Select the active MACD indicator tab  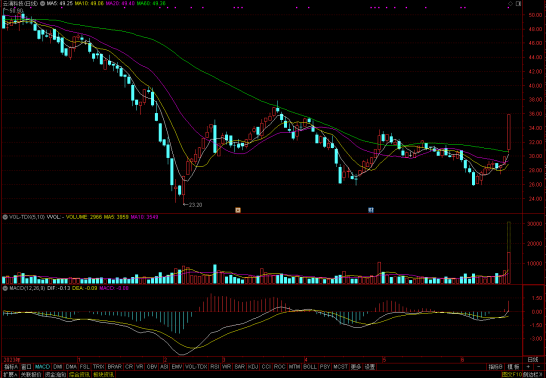tap(43, 367)
